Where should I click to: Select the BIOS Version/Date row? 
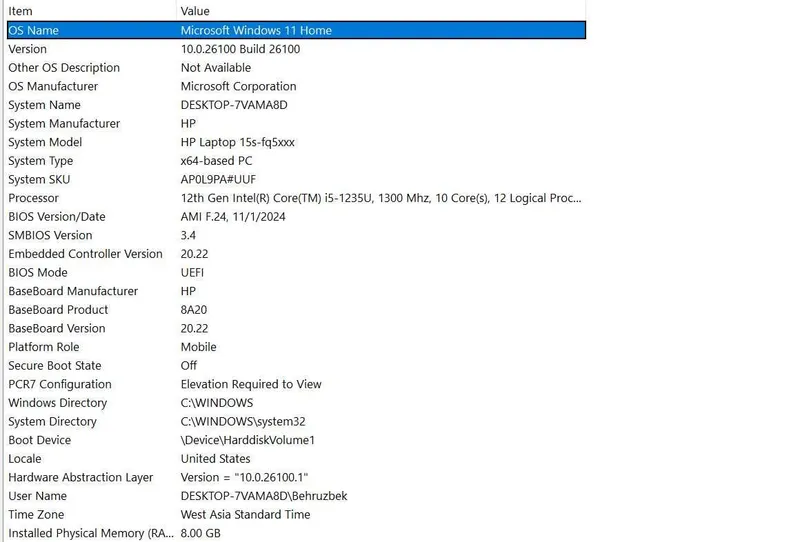tap(296, 216)
